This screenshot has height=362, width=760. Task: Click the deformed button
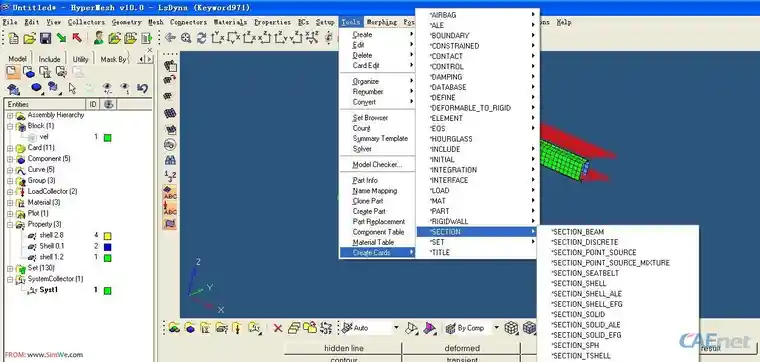tap(462, 348)
